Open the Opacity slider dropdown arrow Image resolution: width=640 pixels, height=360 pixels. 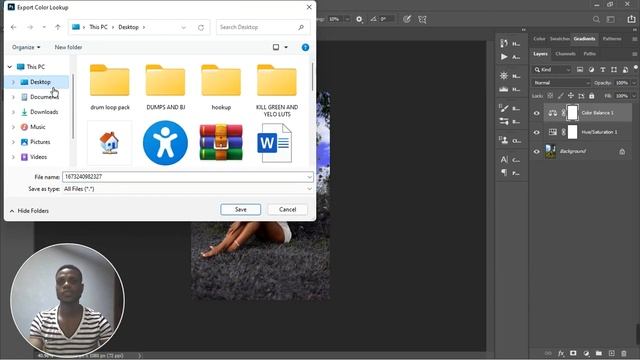634,83
